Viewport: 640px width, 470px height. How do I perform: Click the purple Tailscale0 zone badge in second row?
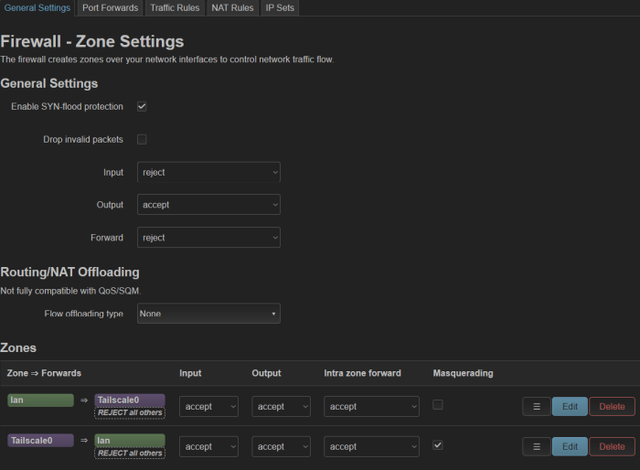pyautogui.click(x=40, y=441)
